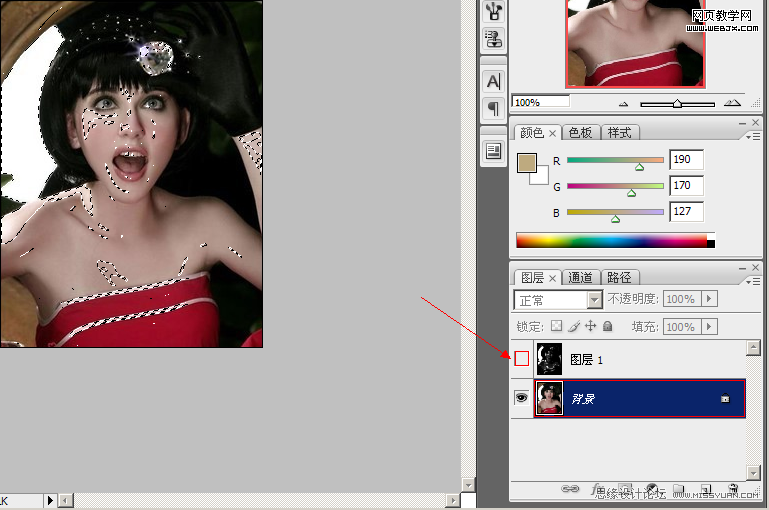Switch to the 通道 channels tab
The width and height of the screenshot is (769, 510).
click(x=580, y=277)
